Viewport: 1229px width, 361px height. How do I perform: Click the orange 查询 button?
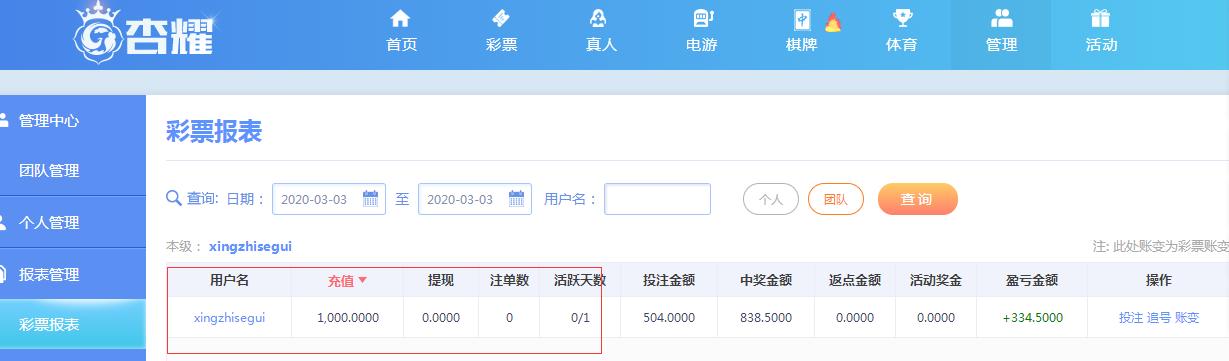(917, 199)
